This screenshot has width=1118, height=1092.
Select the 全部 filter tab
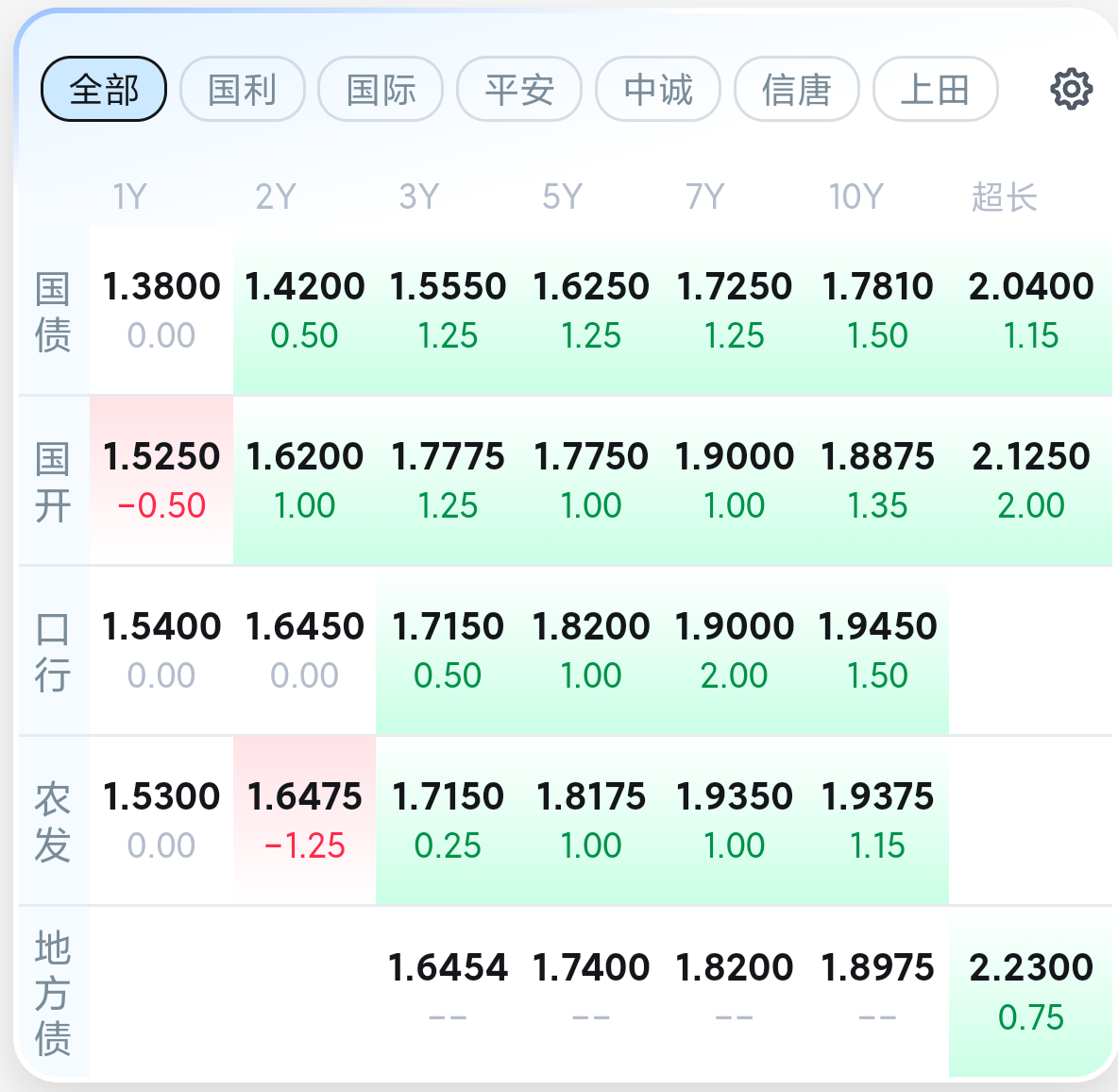tap(104, 90)
